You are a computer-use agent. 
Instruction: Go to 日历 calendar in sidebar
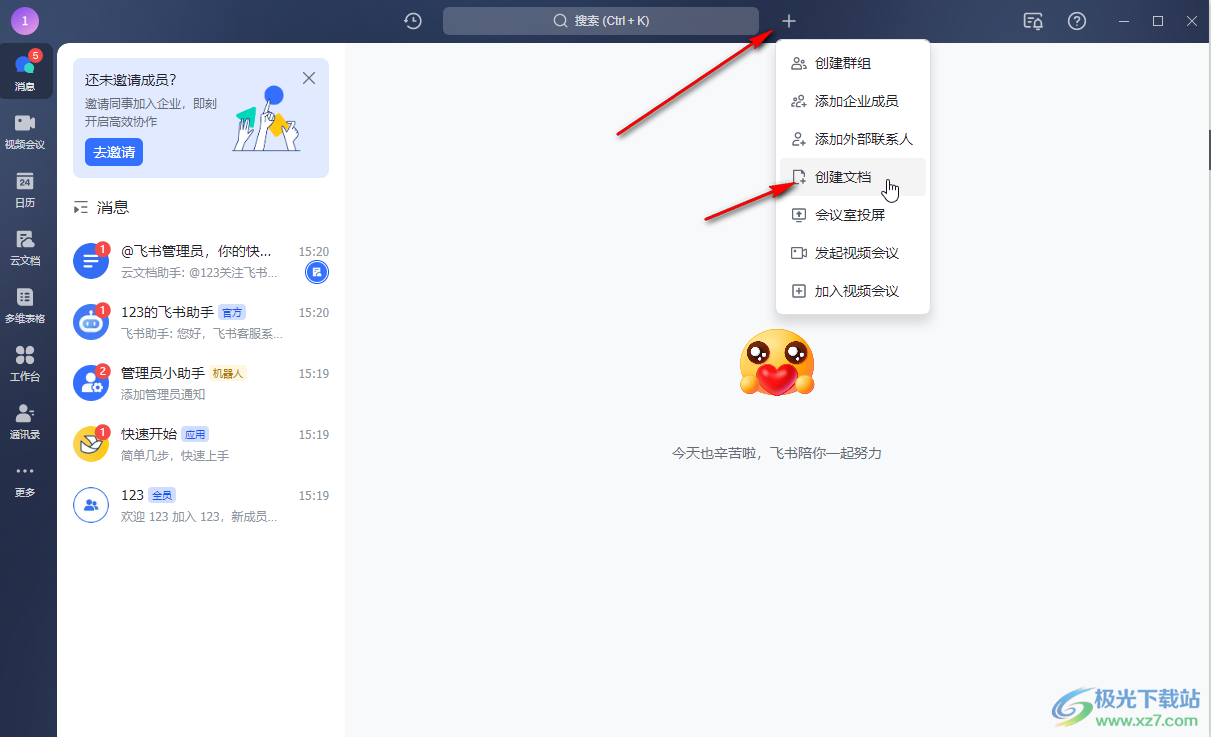click(25, 189)
